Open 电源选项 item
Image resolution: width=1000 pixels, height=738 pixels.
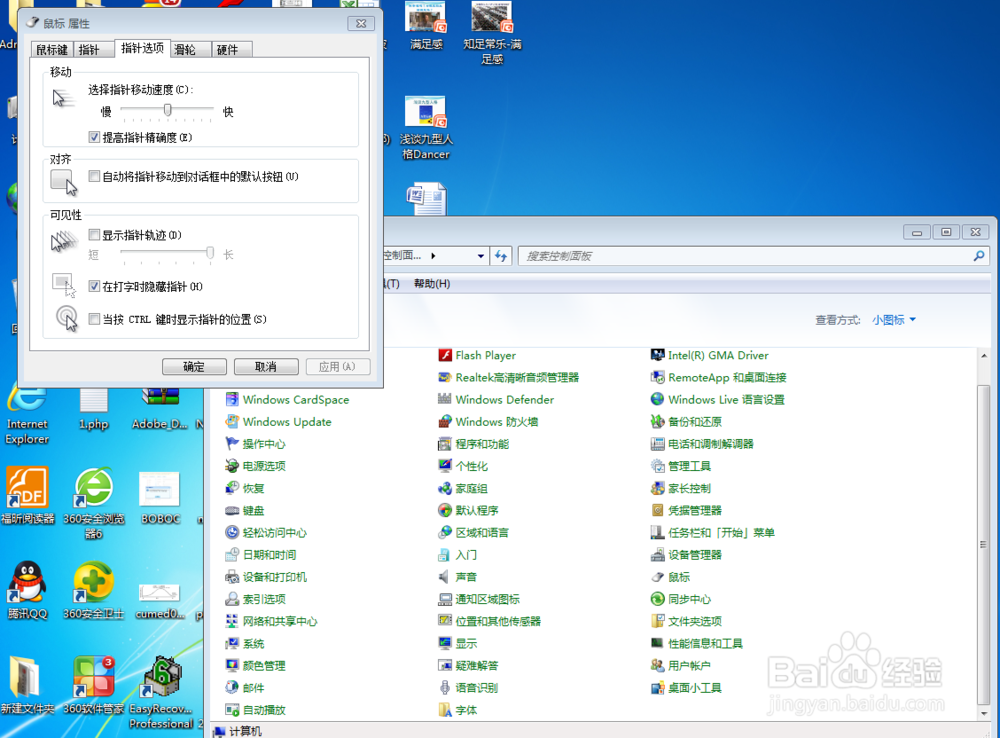tap(255, 466)
